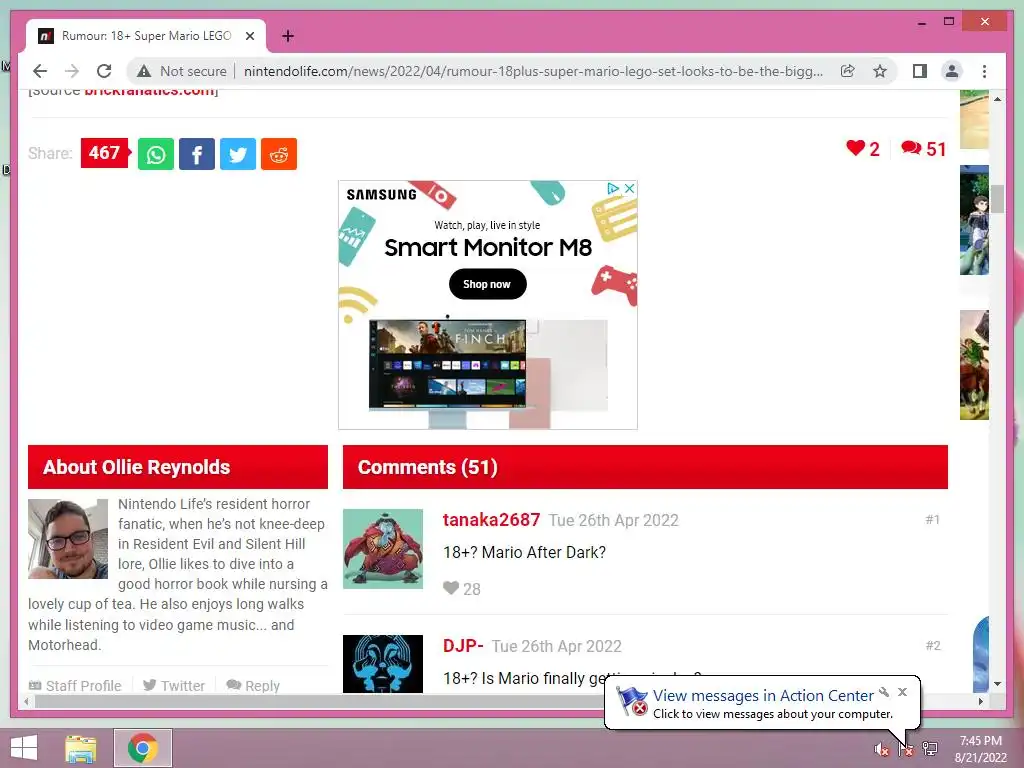
Task: Like the article with the red heart icon
Action: pos(855,148)
